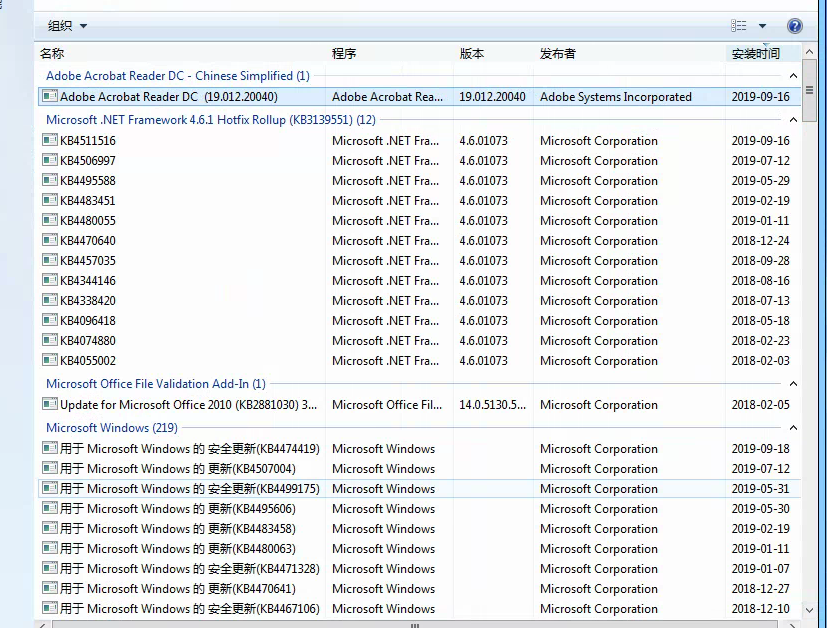Sort by the 安装时间 column header
Viewport: 827px width, 628px height.
pos(755,53)
